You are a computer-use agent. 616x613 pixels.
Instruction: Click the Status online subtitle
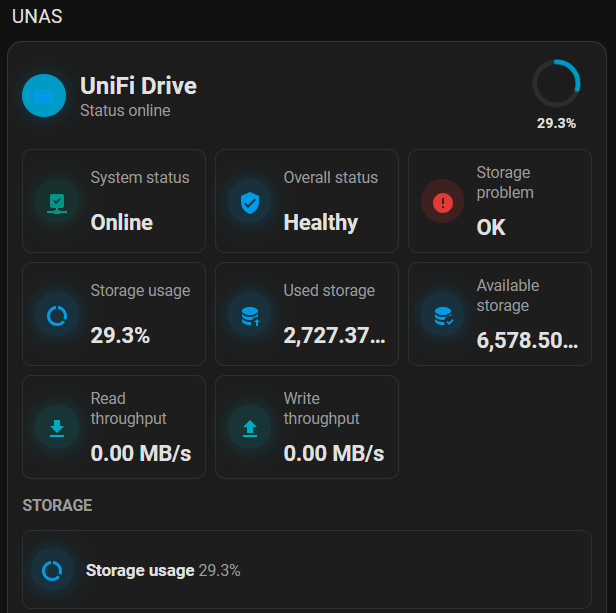coord(125,111)
